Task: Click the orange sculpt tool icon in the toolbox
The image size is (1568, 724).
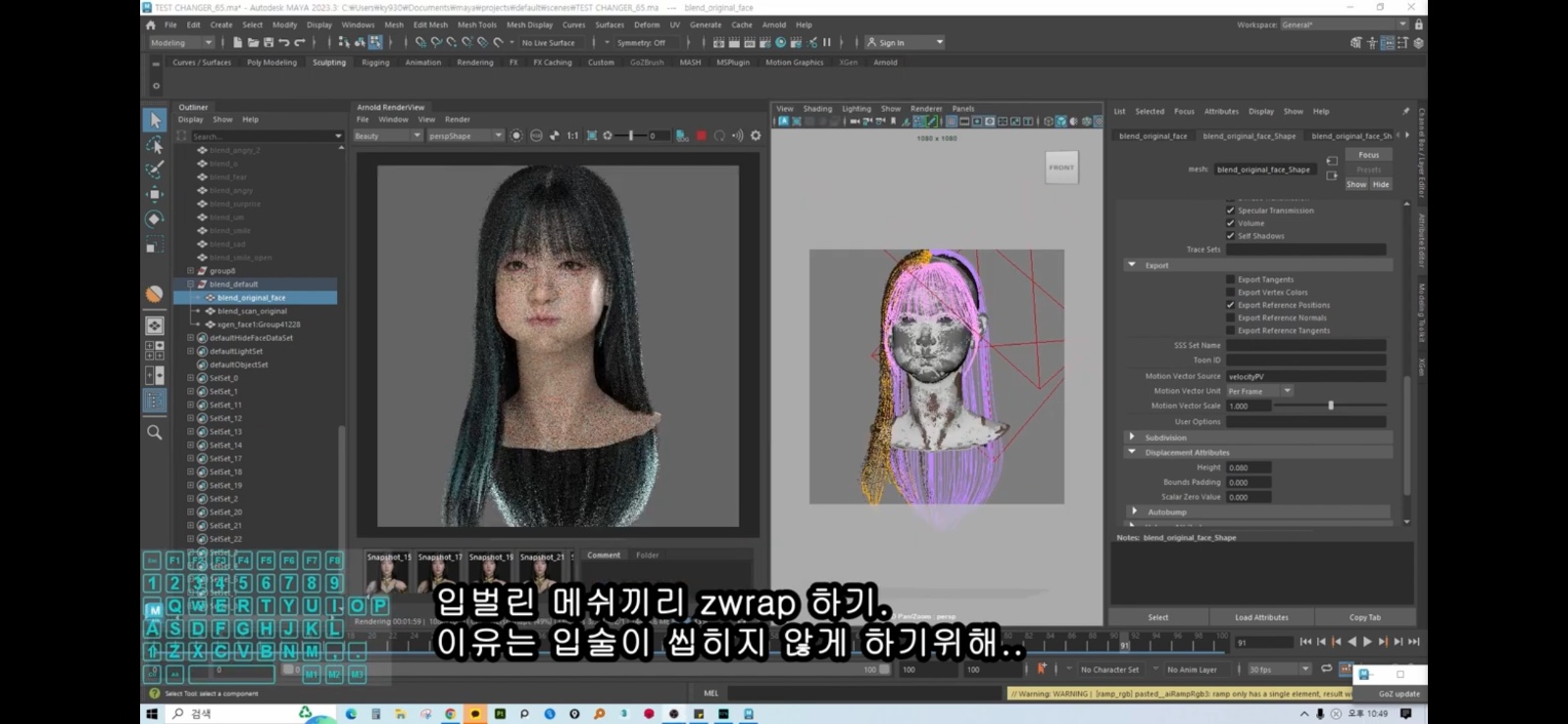Action: 155,294
